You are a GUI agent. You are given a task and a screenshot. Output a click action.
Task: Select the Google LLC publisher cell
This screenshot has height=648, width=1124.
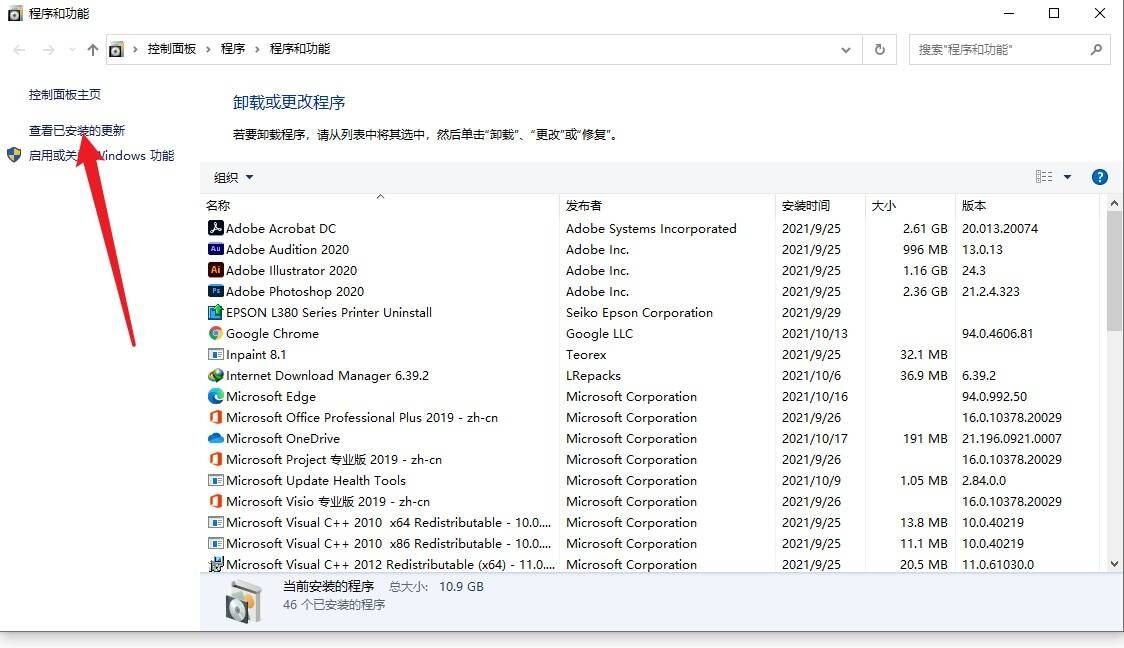click(x=599, y=333)
